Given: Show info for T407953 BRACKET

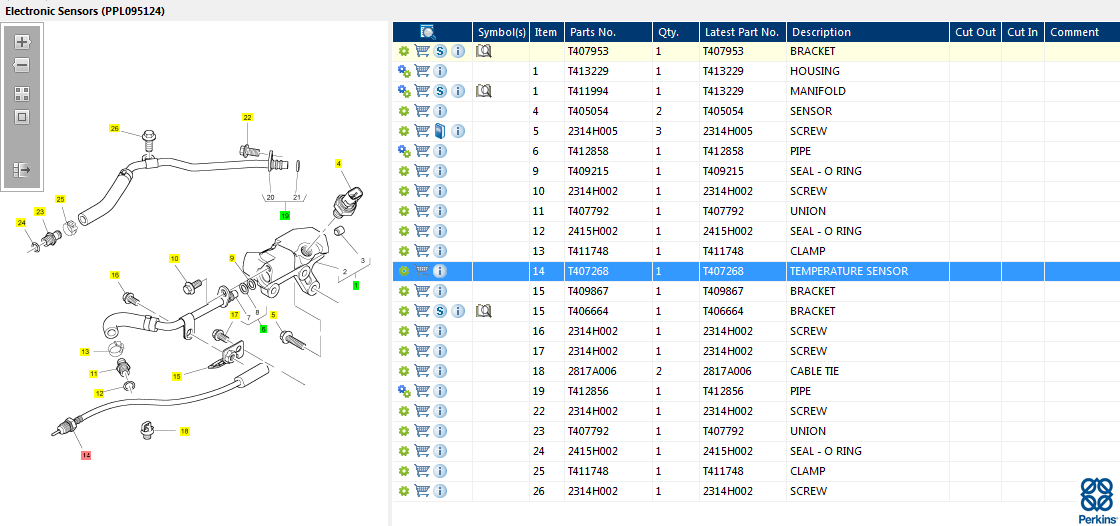Looking at the screenshot, I should pyautogui.click(x=458, y=51).
